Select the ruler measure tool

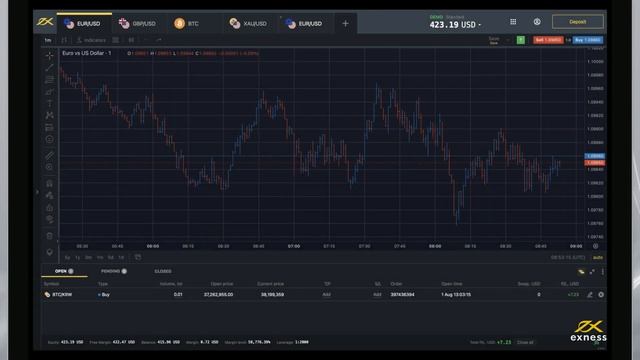tap(49, 155)
